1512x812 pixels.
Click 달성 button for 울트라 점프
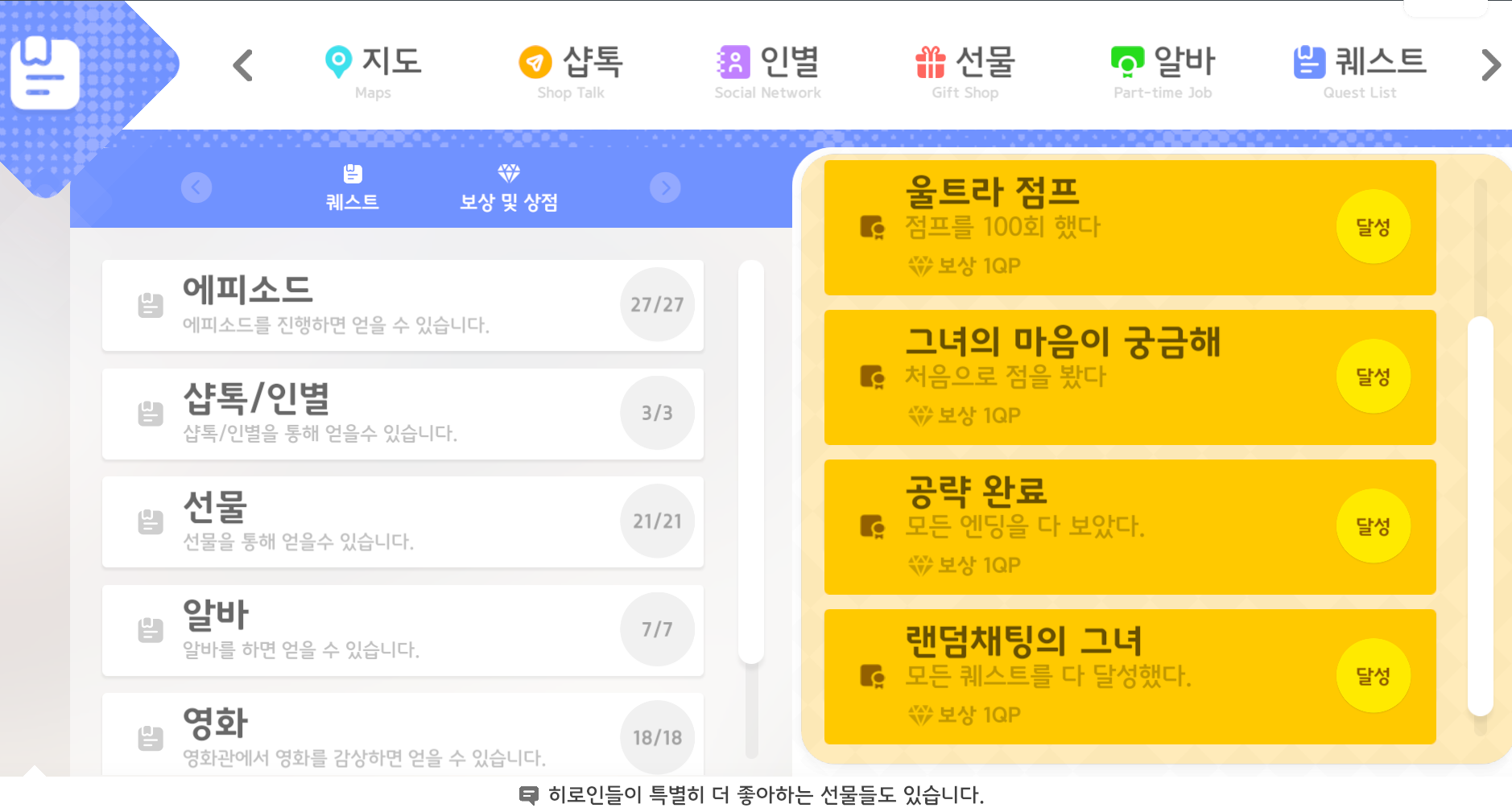(1374, 227)
